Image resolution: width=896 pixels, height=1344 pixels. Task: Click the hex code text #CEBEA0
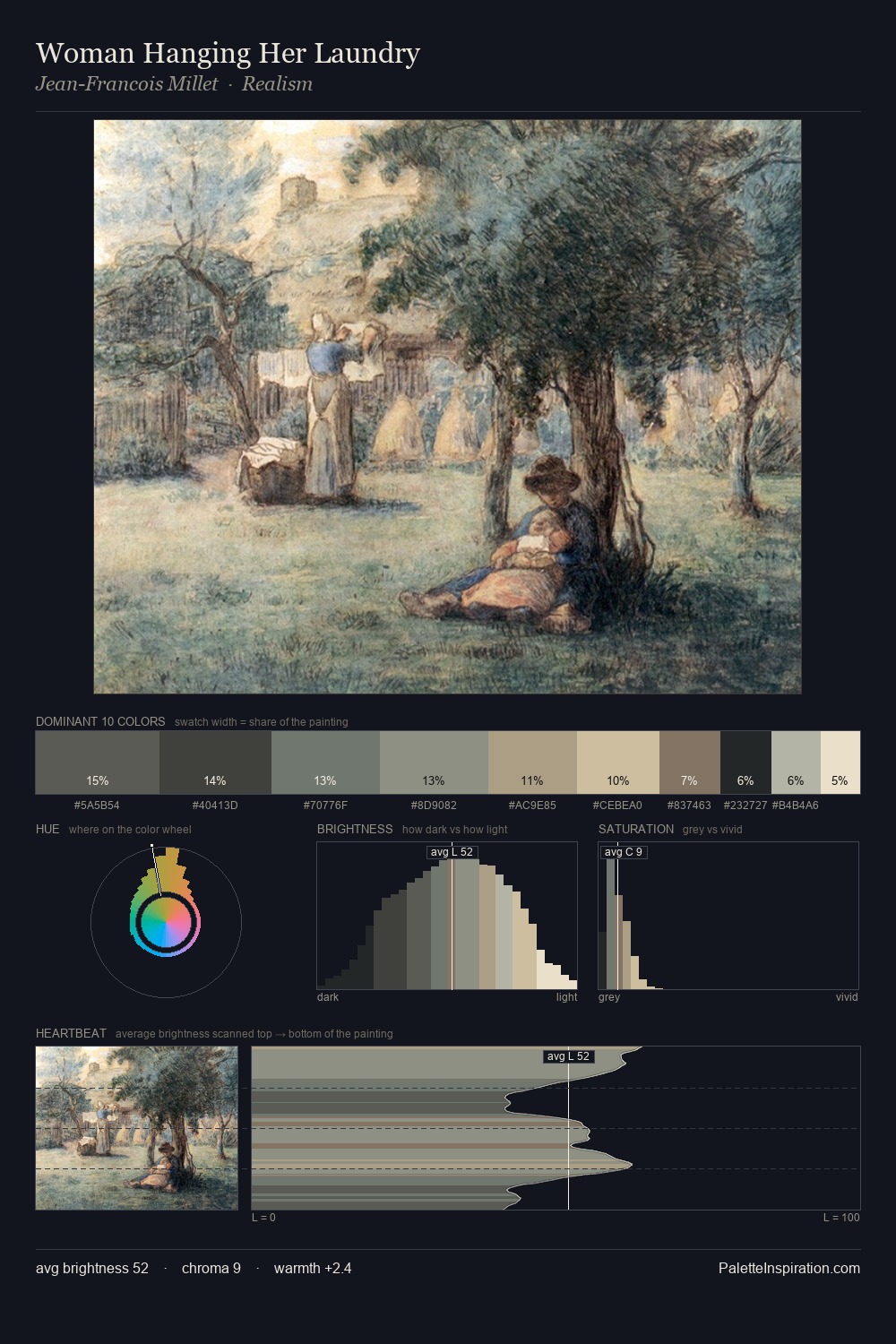click(x=617, y=806)
